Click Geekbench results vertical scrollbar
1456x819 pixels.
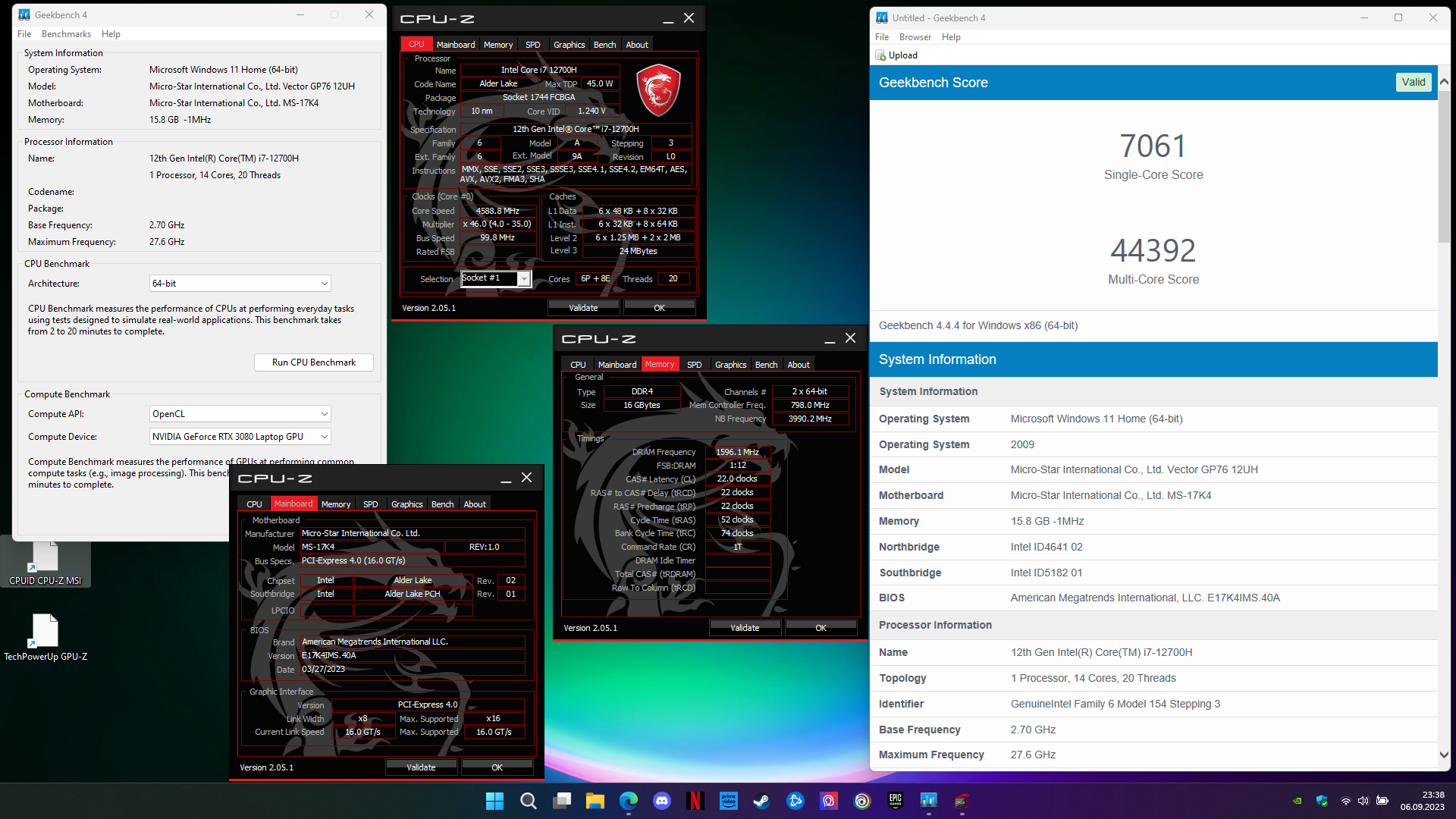pyautogui.click(x=1444, y=167)
